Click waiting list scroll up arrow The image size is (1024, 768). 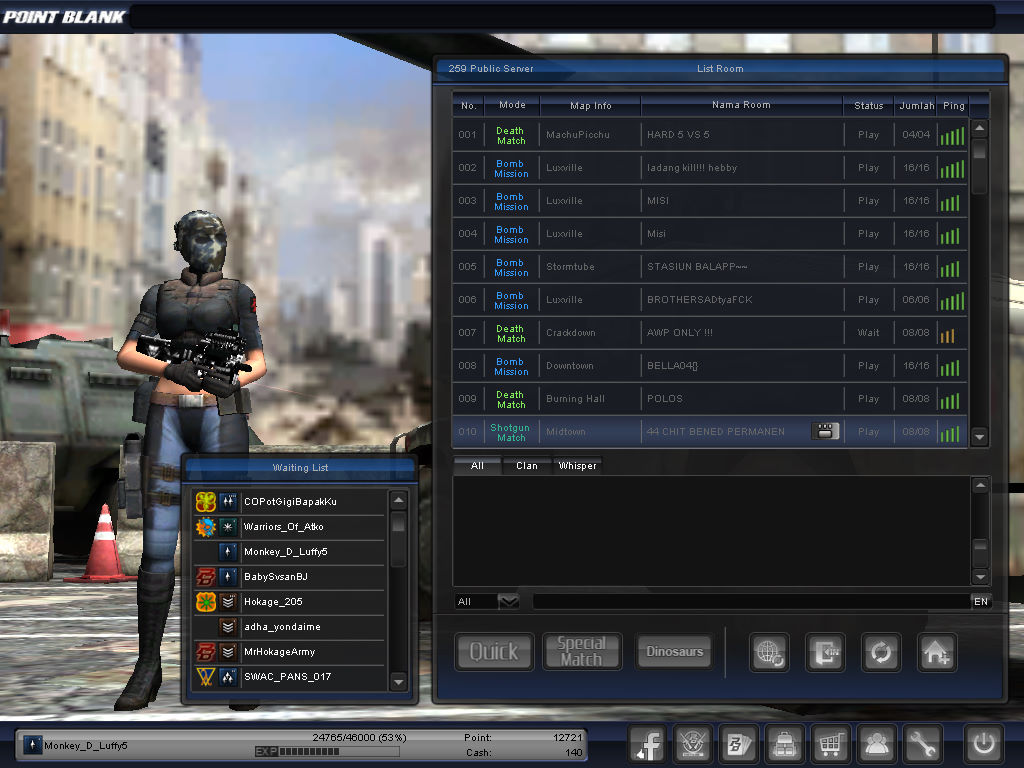tap(398, 500)
